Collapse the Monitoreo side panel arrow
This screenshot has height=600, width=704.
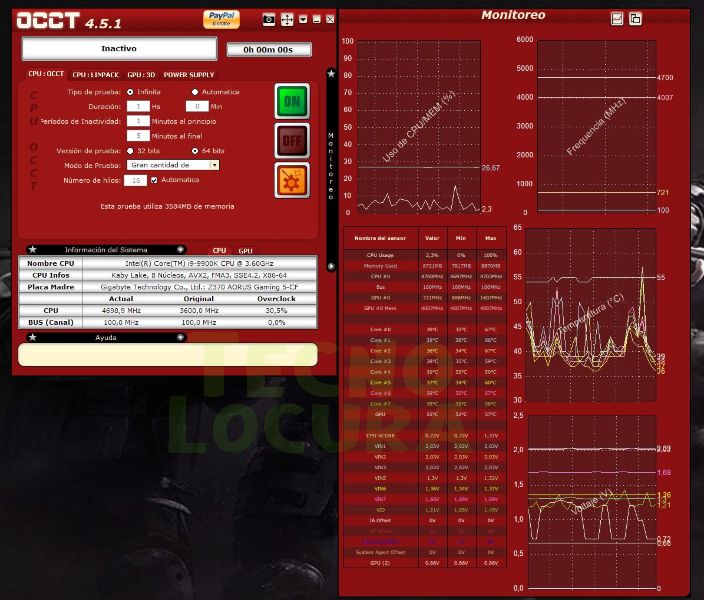[331, 266]
